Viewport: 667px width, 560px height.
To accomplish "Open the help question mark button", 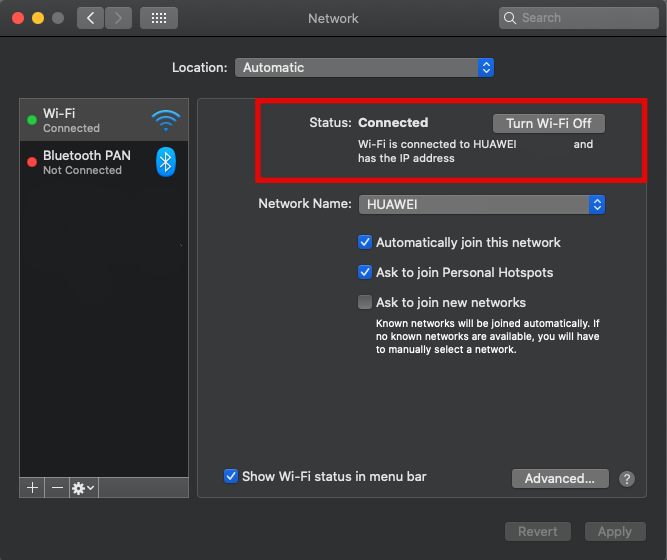I will pos(627,479).
